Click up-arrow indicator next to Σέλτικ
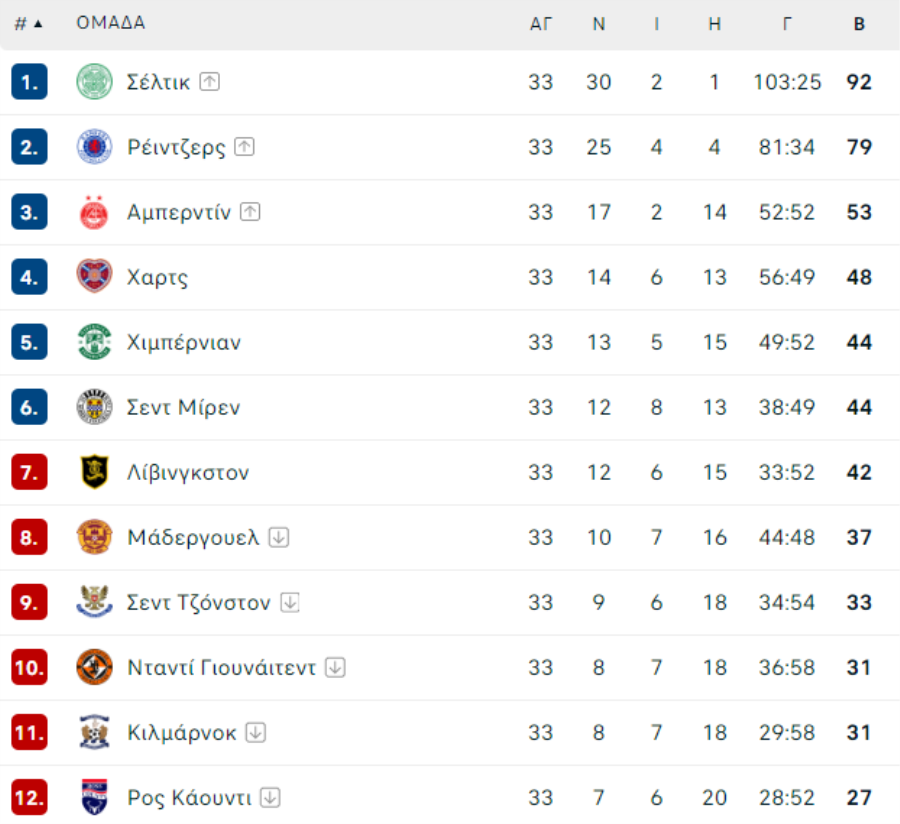The image size is (900, 824). coord(209,82)
